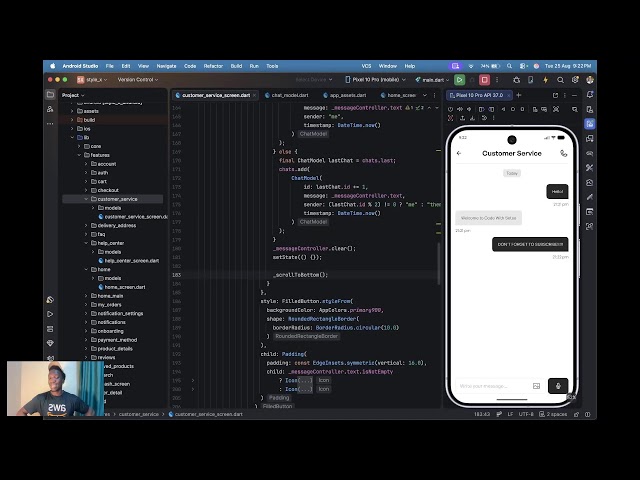Show hidden editor tabs dropdown chevron
Viewport: 640px width, 480px height.
coord(424,95)
